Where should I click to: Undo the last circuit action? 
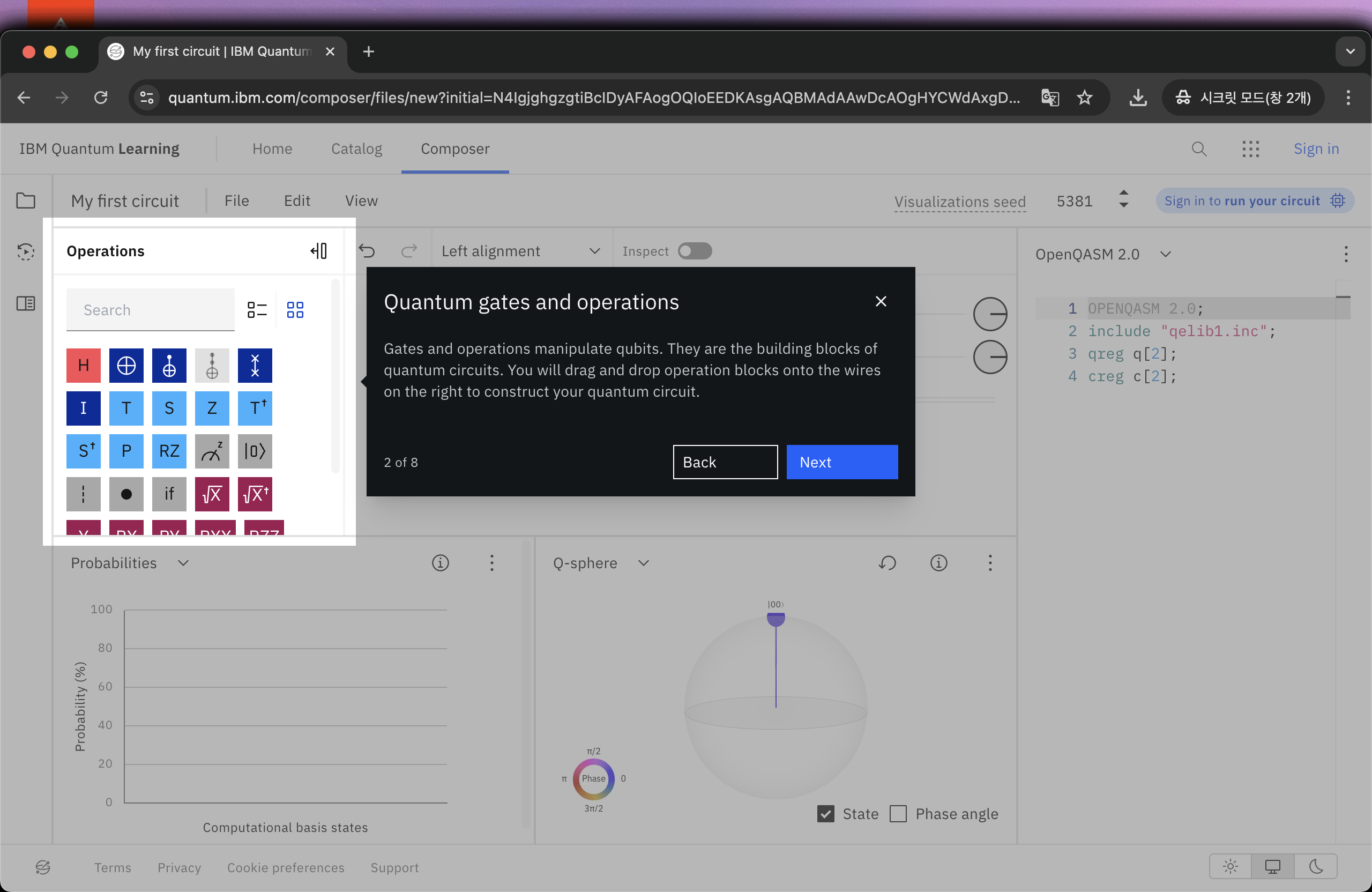pyautogui.click(x=367, y=251)
